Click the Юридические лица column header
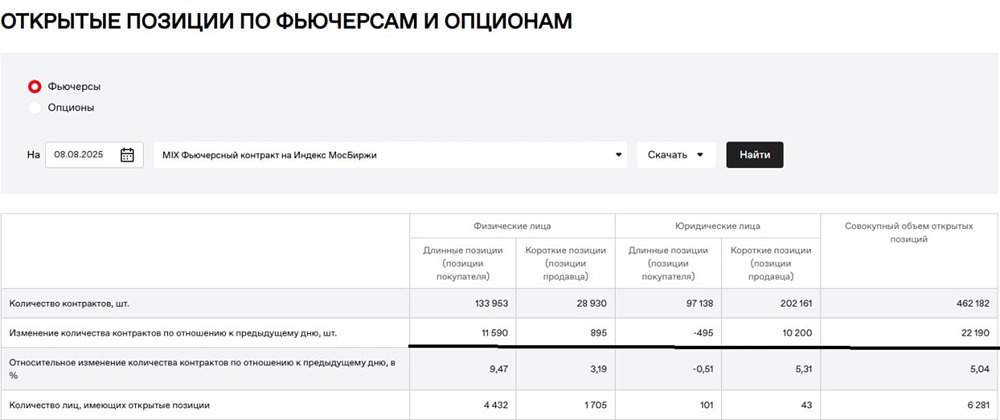This screenshot has width=1000, height=420. (x=717, y=226)
